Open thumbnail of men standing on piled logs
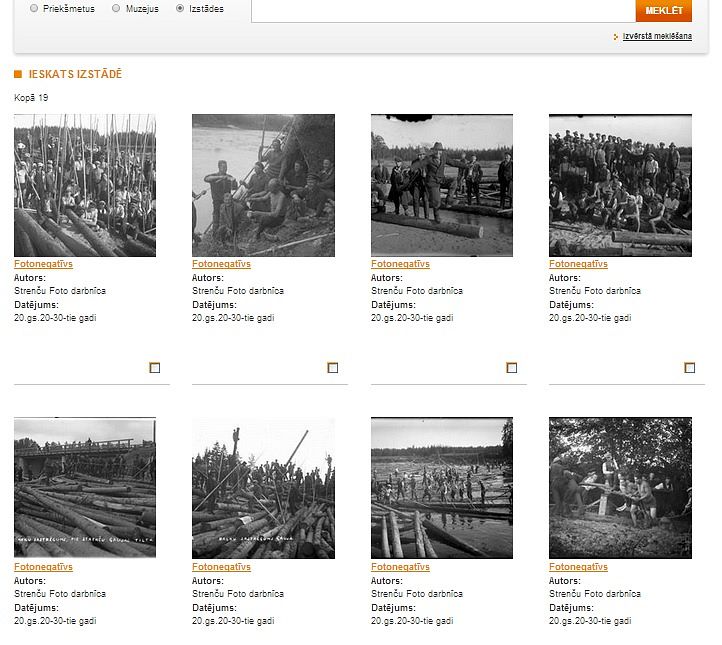This screenshot has width=722, height=645. (263, 488)
